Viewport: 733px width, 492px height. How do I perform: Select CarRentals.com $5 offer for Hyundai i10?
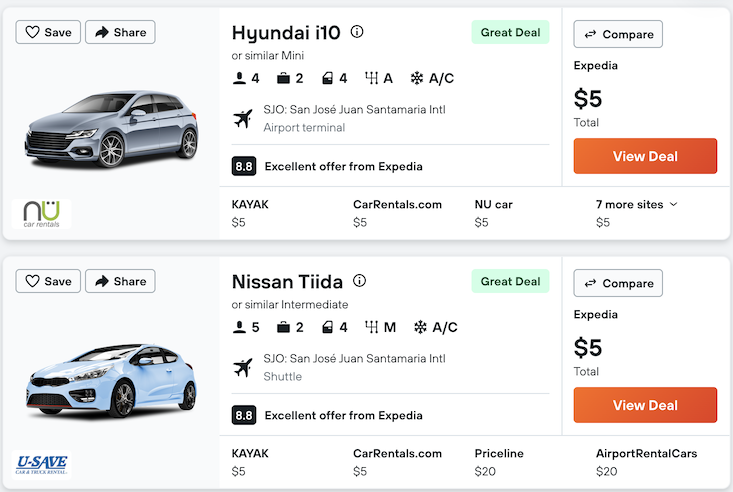tap(397, 213)
